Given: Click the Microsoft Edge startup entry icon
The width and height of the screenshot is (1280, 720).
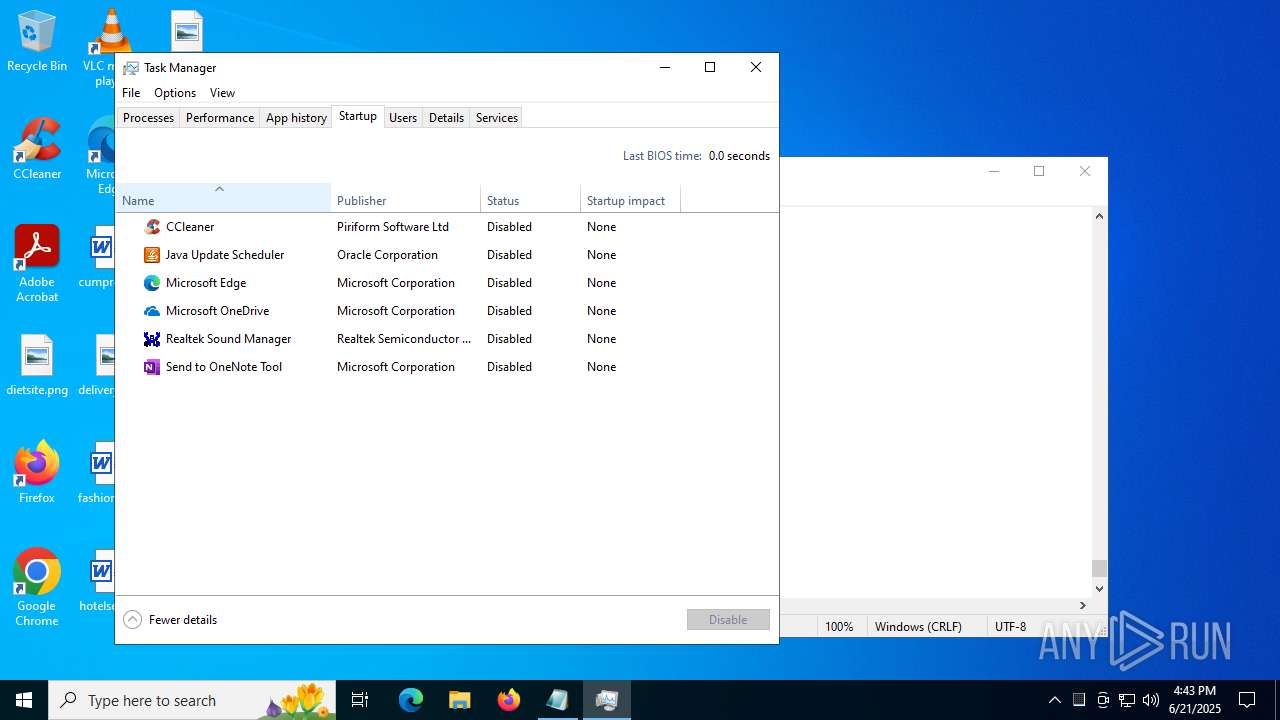Looking at the screenshot, I should coord(152,283).
